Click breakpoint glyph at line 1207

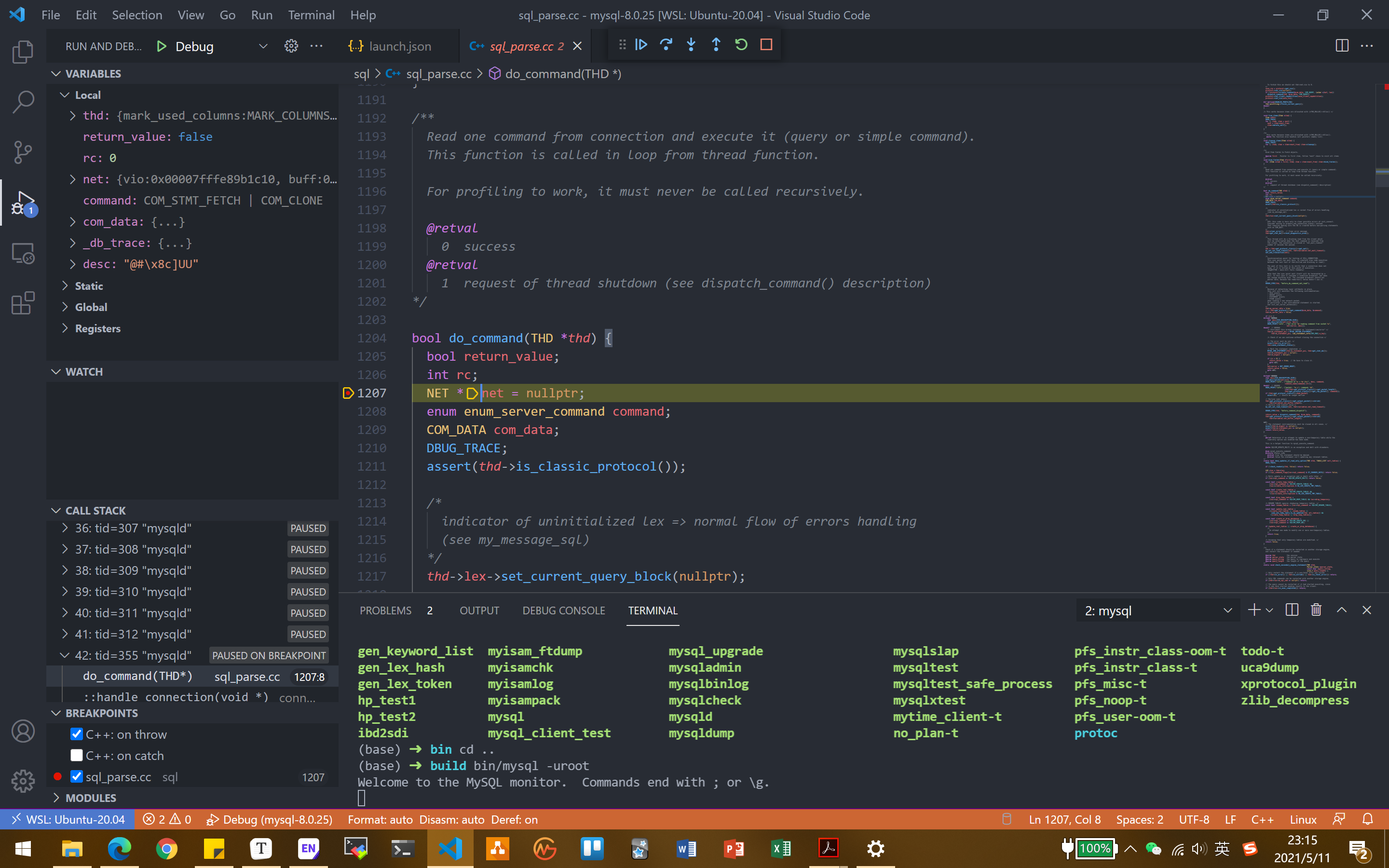tap(348, 393)
